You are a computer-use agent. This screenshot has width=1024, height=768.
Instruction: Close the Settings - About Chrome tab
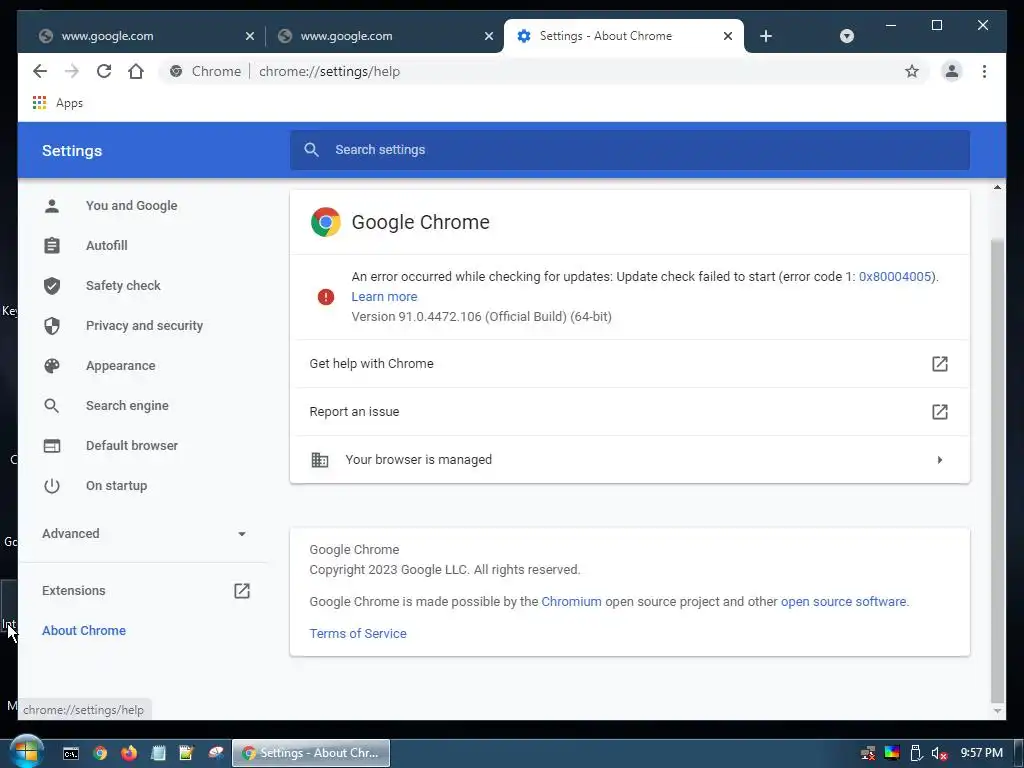pyautogui.click(x=728, y=36)
